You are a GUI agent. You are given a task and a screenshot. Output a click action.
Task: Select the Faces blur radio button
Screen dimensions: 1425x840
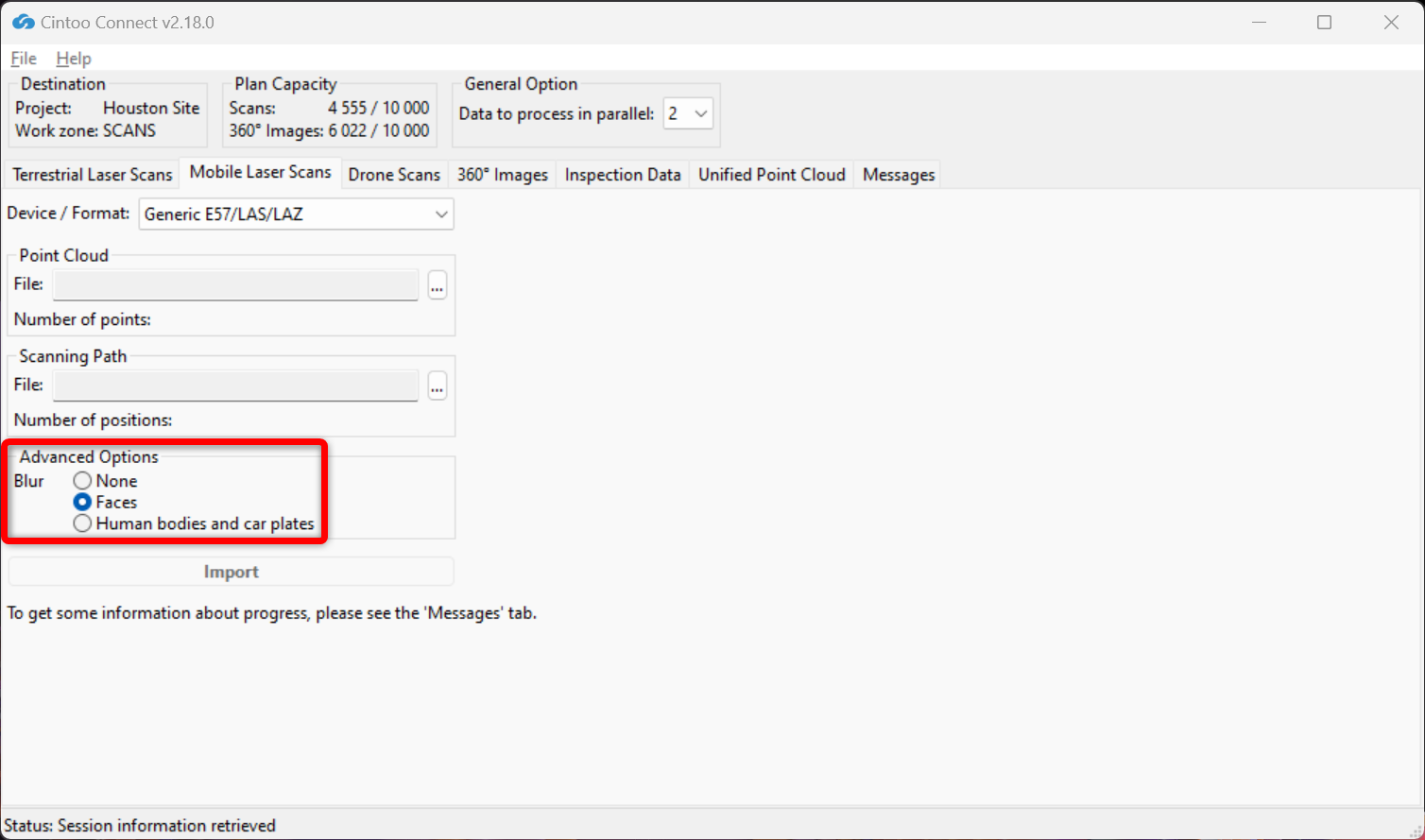(83, 502)
